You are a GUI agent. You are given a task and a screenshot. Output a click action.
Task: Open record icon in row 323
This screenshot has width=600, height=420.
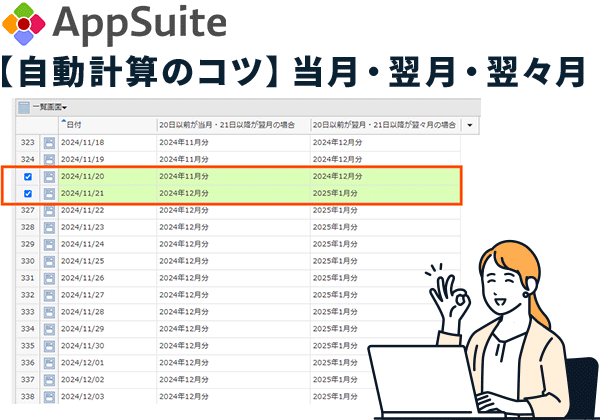coord(49,143)
